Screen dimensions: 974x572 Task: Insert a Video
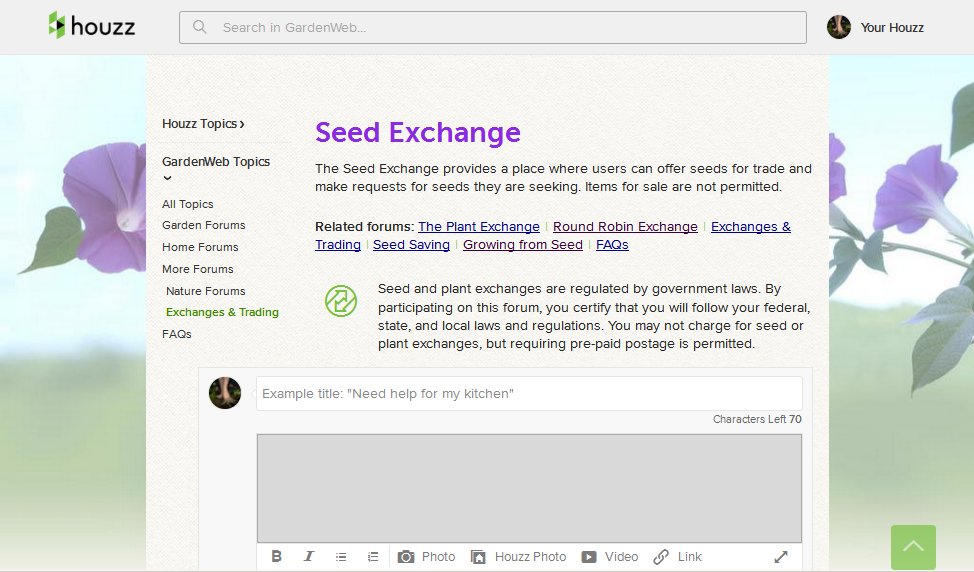point(610,556)
